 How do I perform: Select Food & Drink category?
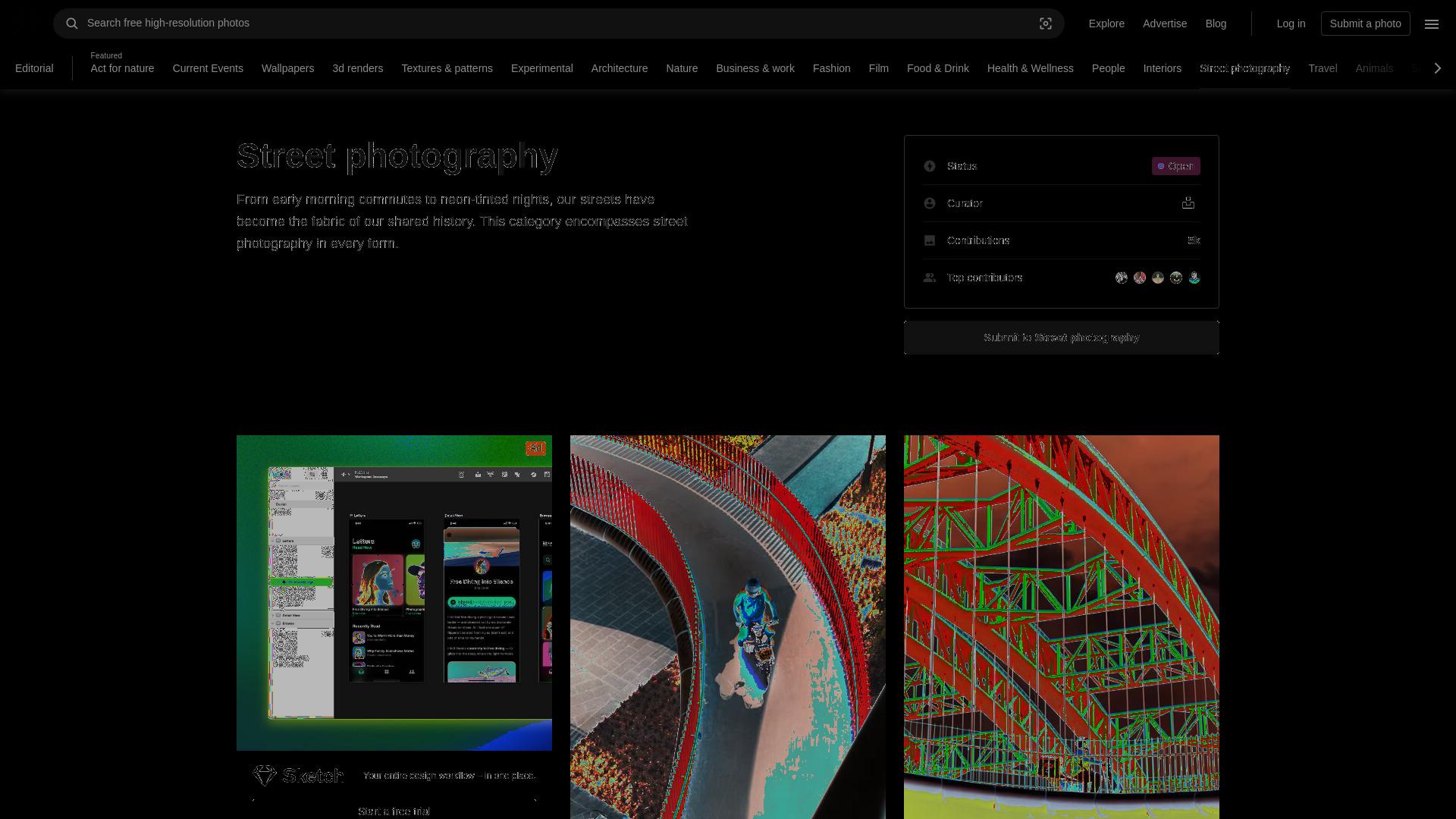(x=937, y=68)
